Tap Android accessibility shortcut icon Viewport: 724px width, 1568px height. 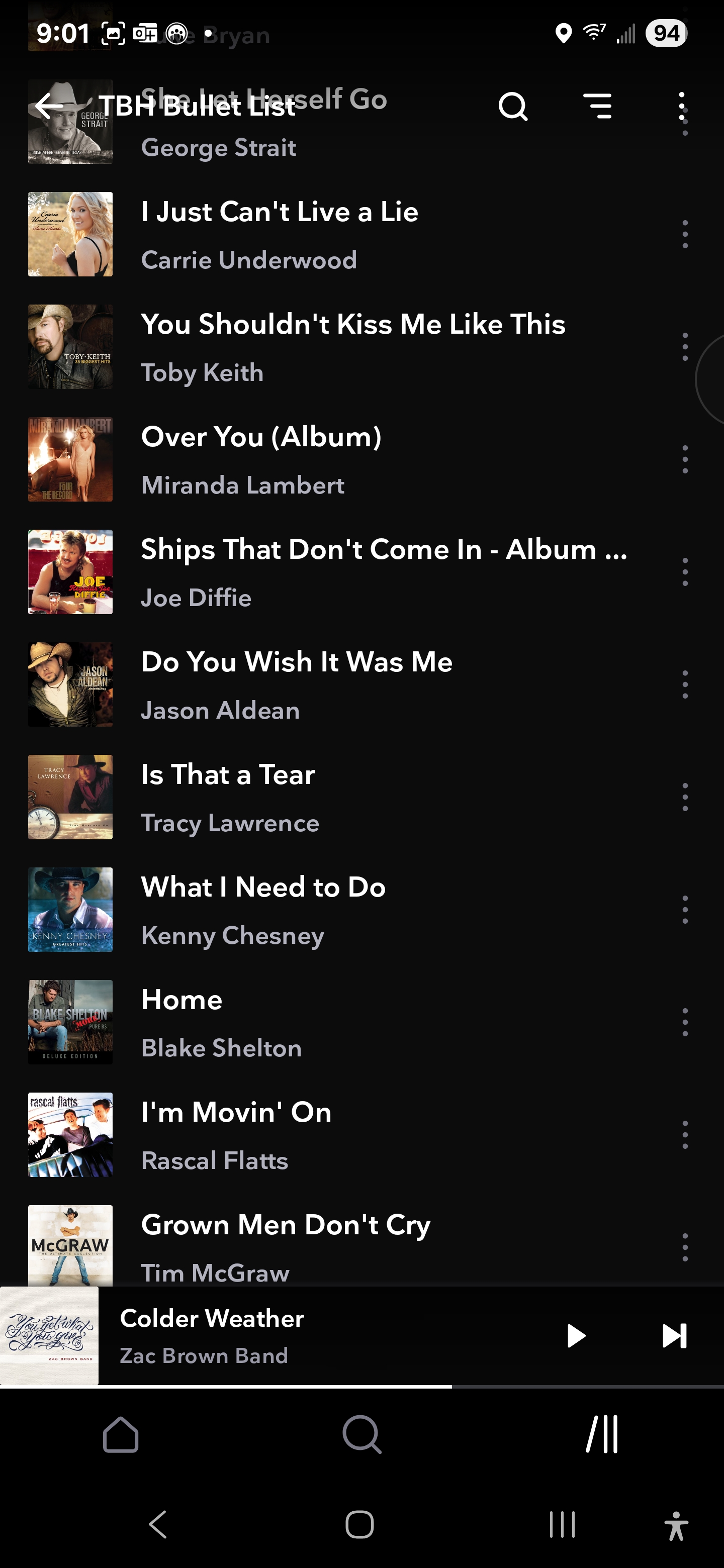[676, 1525]
